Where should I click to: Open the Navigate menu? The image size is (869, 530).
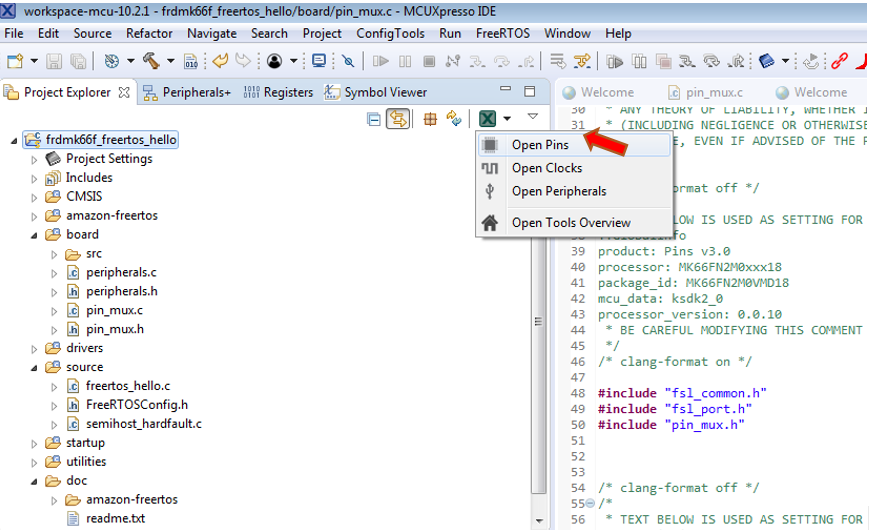click(212, 34)
